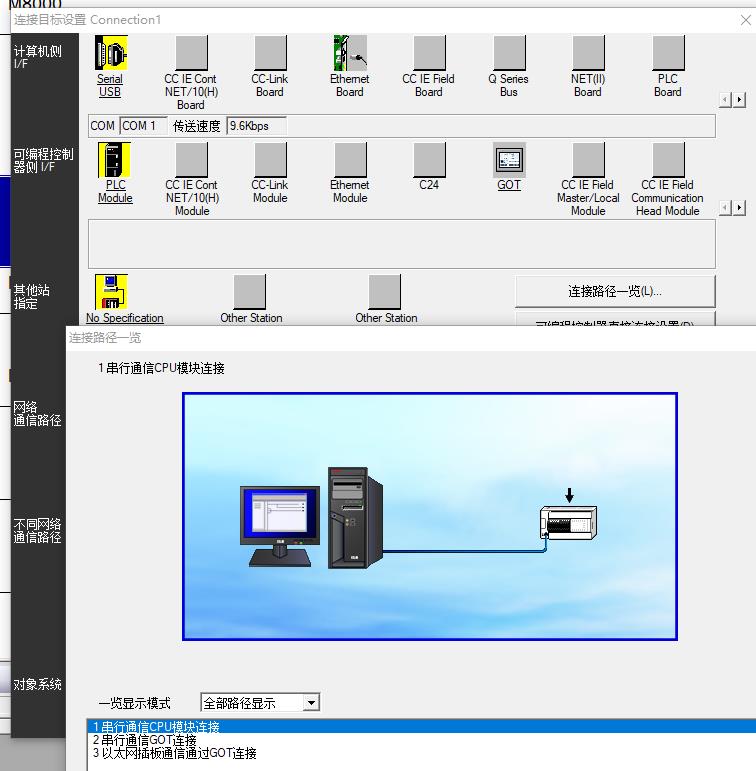Viewport: 756px width, 771px height.
Task: Click the PC-side Ethernet Board icon
Action: (x=349, y=53)
